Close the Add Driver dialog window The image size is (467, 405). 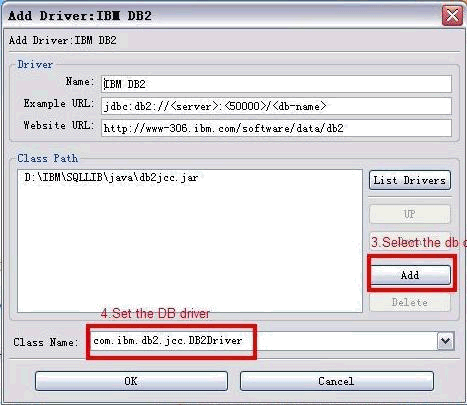click(452, 15)
